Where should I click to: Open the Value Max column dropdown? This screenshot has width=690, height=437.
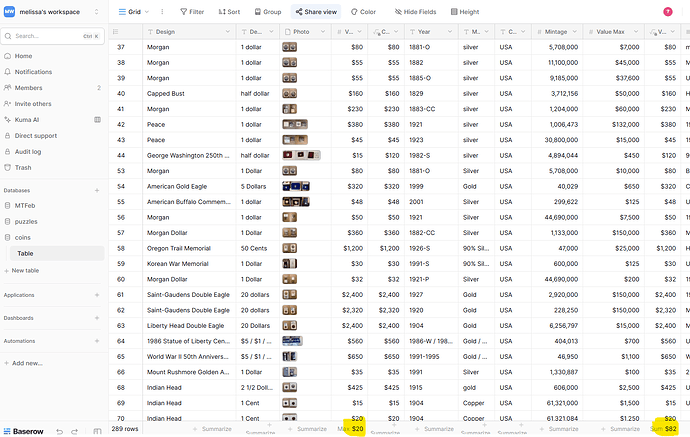pyautogui.click(x=636, y=32)
